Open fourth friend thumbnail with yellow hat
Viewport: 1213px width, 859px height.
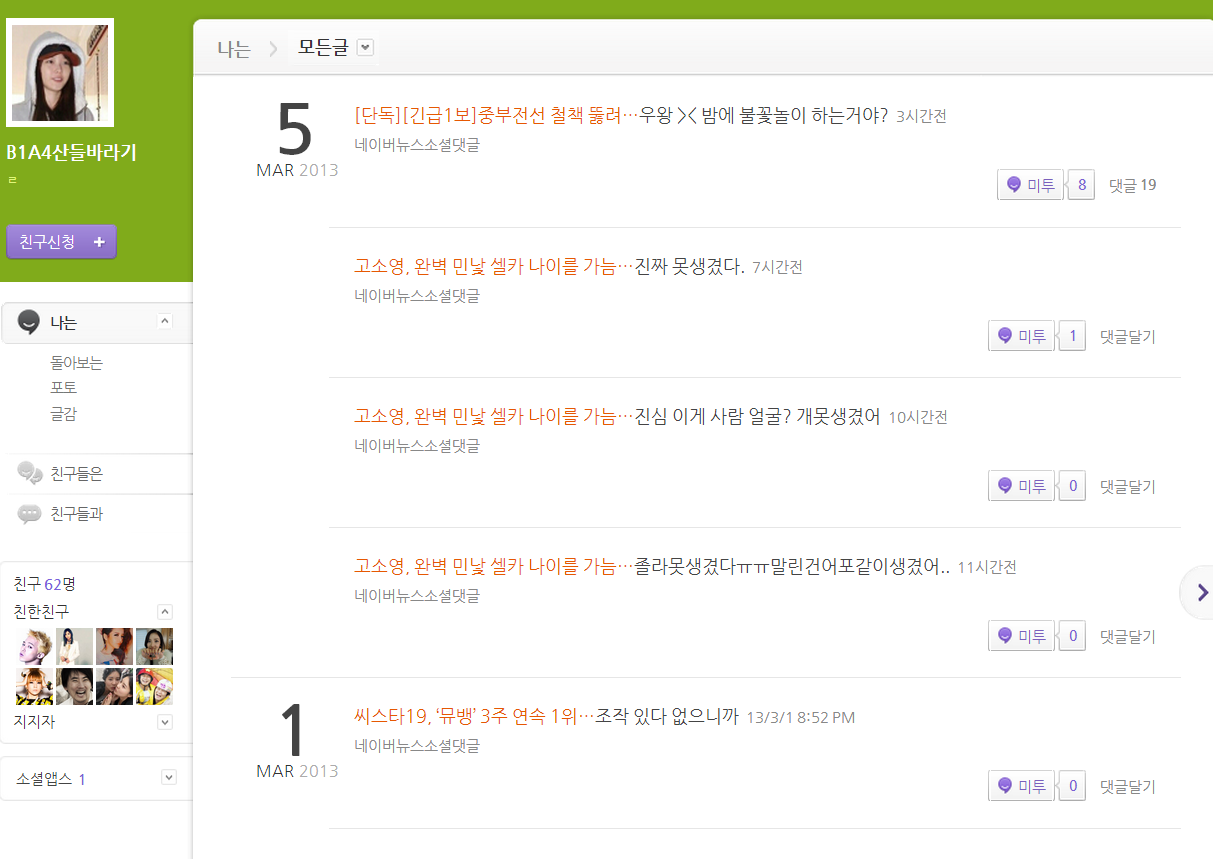click(154, 686)
